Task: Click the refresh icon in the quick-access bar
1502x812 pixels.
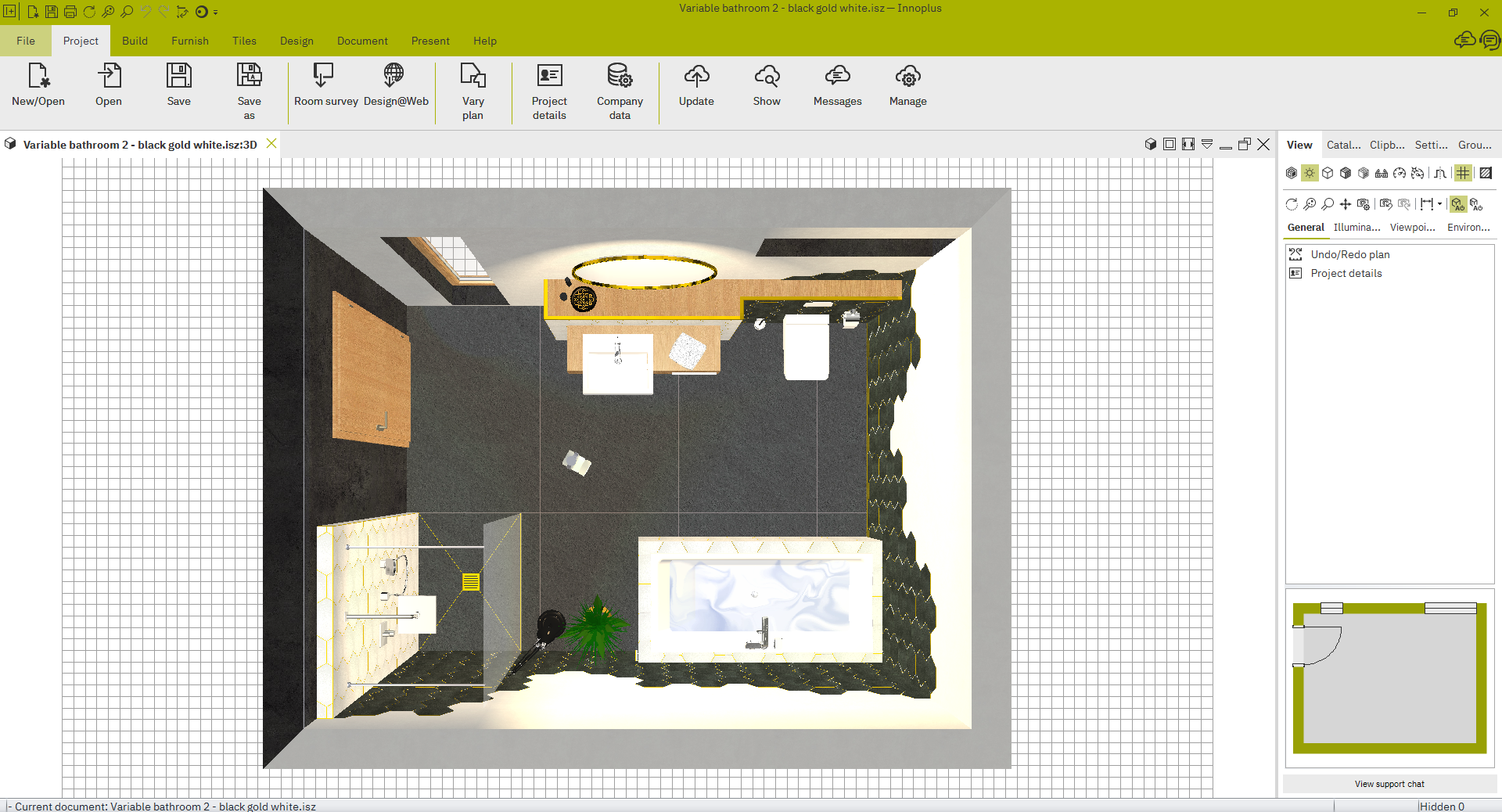Action: click(x=89, y=12)
